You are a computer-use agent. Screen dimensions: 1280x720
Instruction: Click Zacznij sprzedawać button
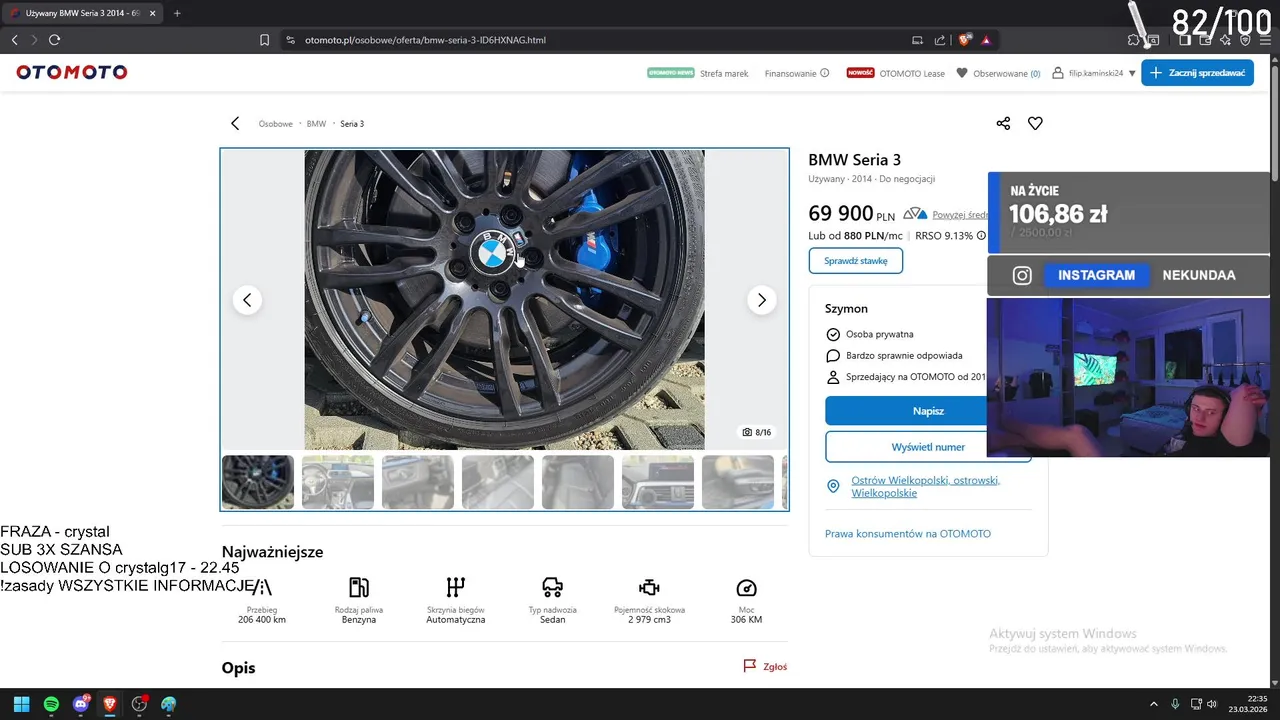(1197, 73)
